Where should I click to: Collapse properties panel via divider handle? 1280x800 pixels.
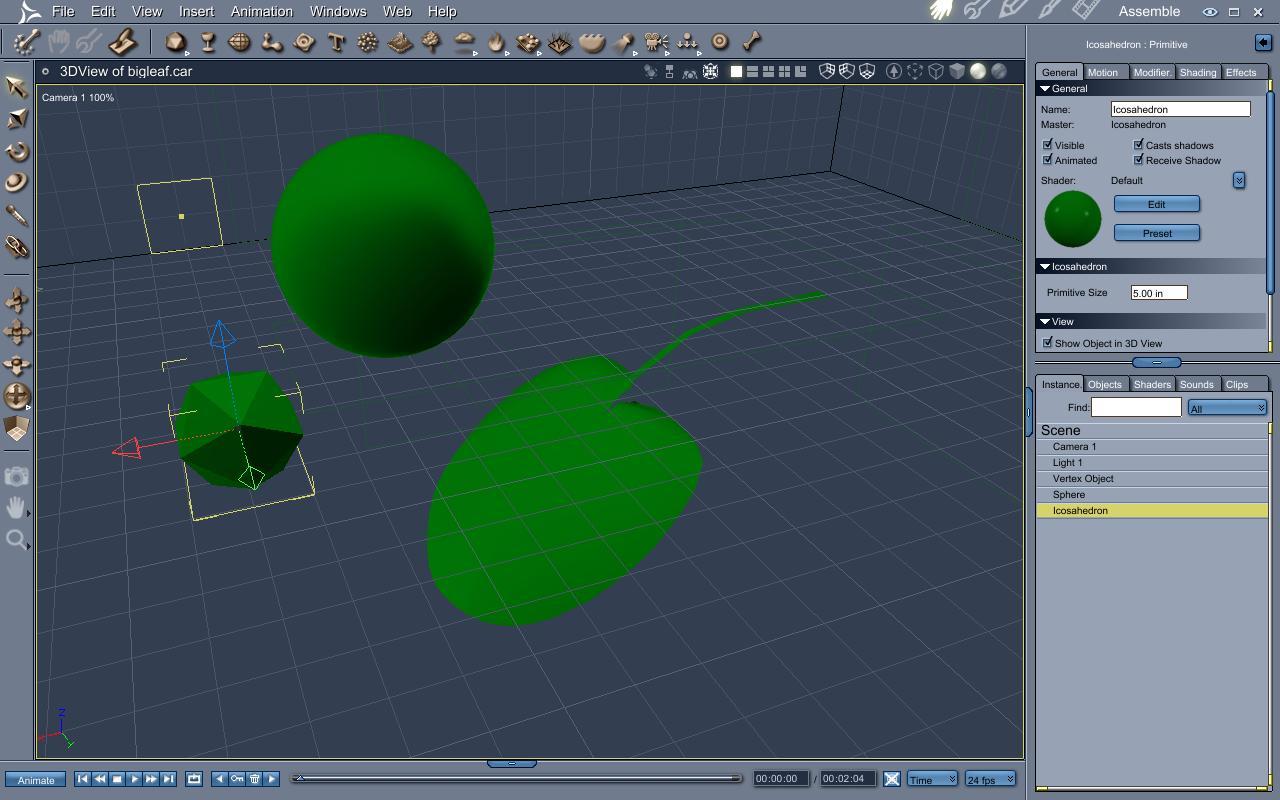[x=1157, y=362]
